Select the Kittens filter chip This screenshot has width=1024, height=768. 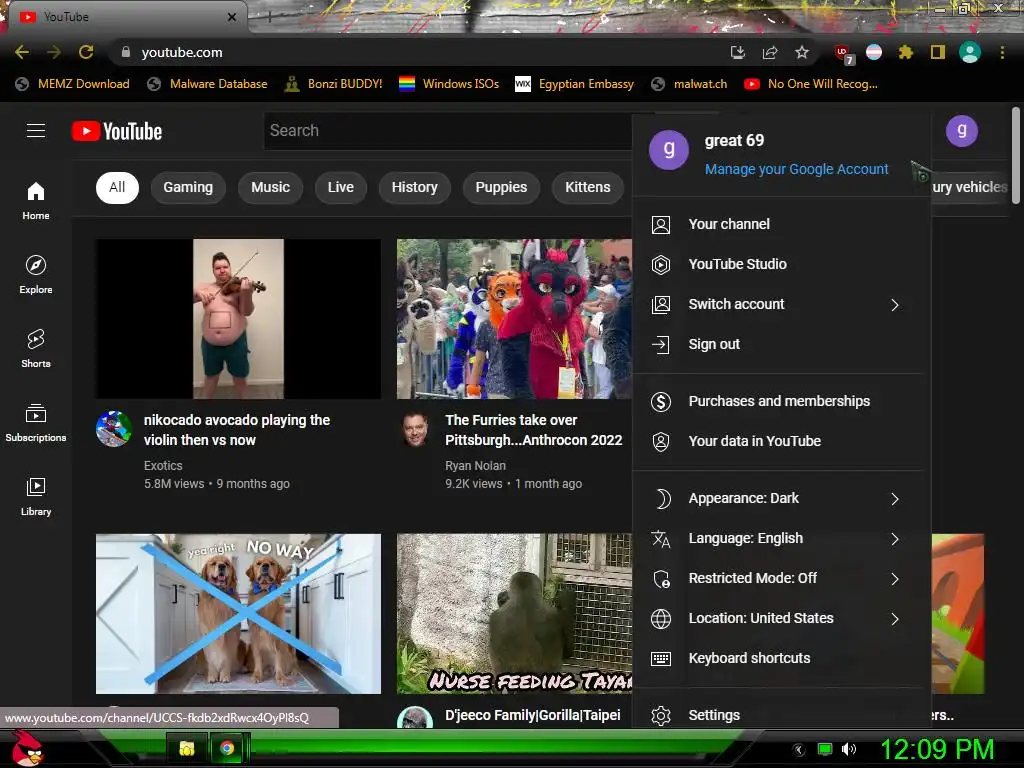click(588, 187)
